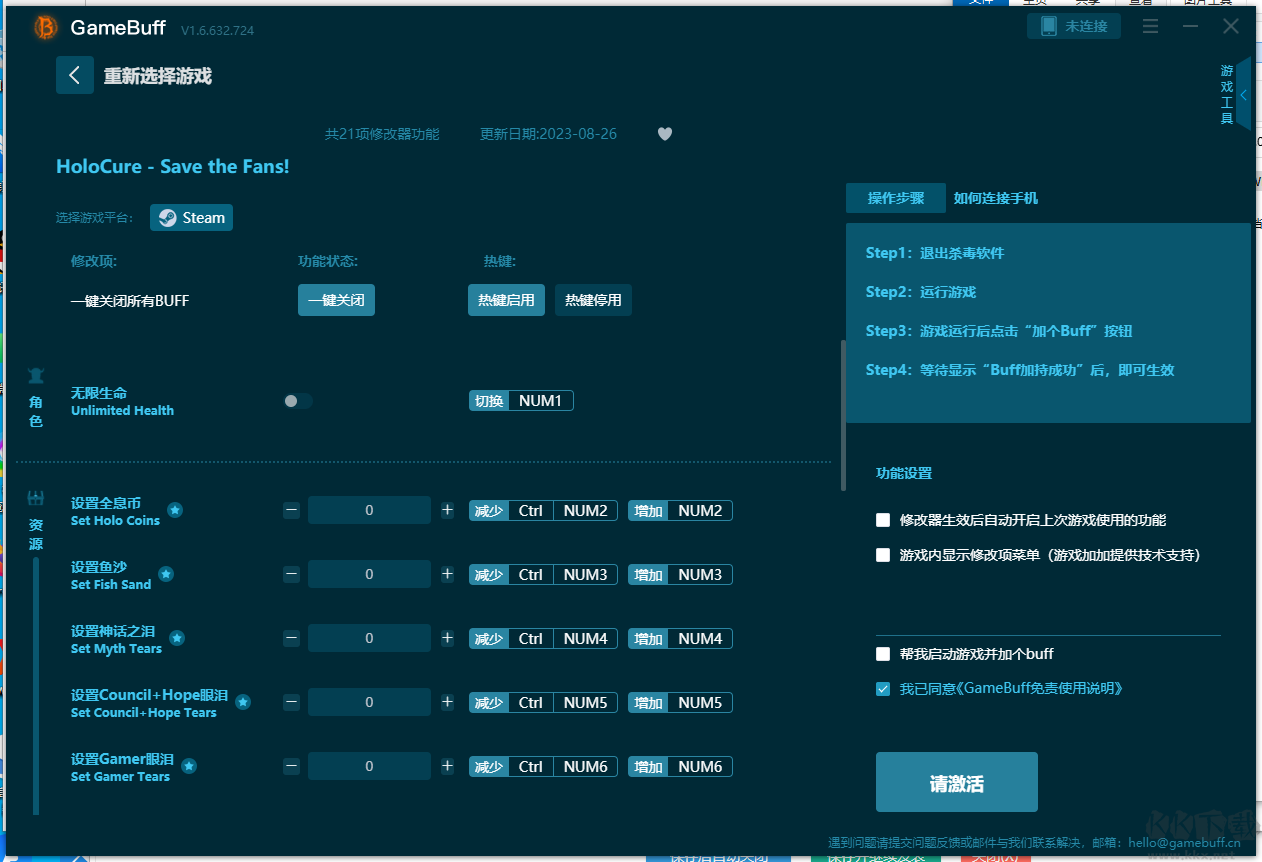Switch to the operation steps tab

click(x=895, y=198)
